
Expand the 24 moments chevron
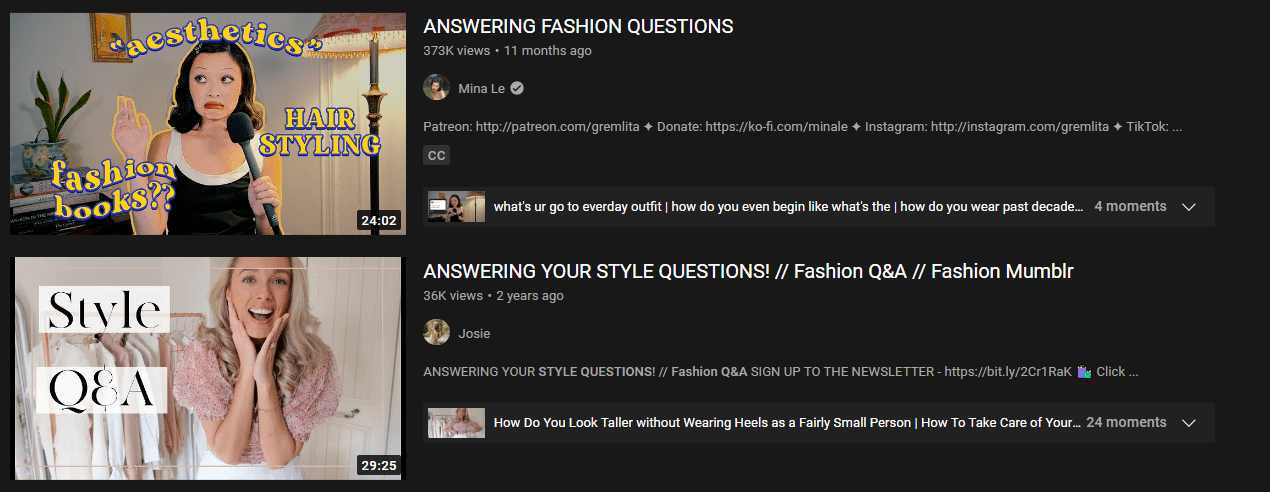[x=1189, y=423]
